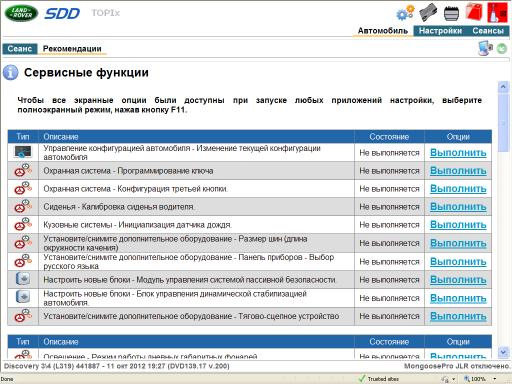Image resolution: width=512 pixels, height=384 pixels.
Task: Click the TOPIx header link
Action: (106, 13)
